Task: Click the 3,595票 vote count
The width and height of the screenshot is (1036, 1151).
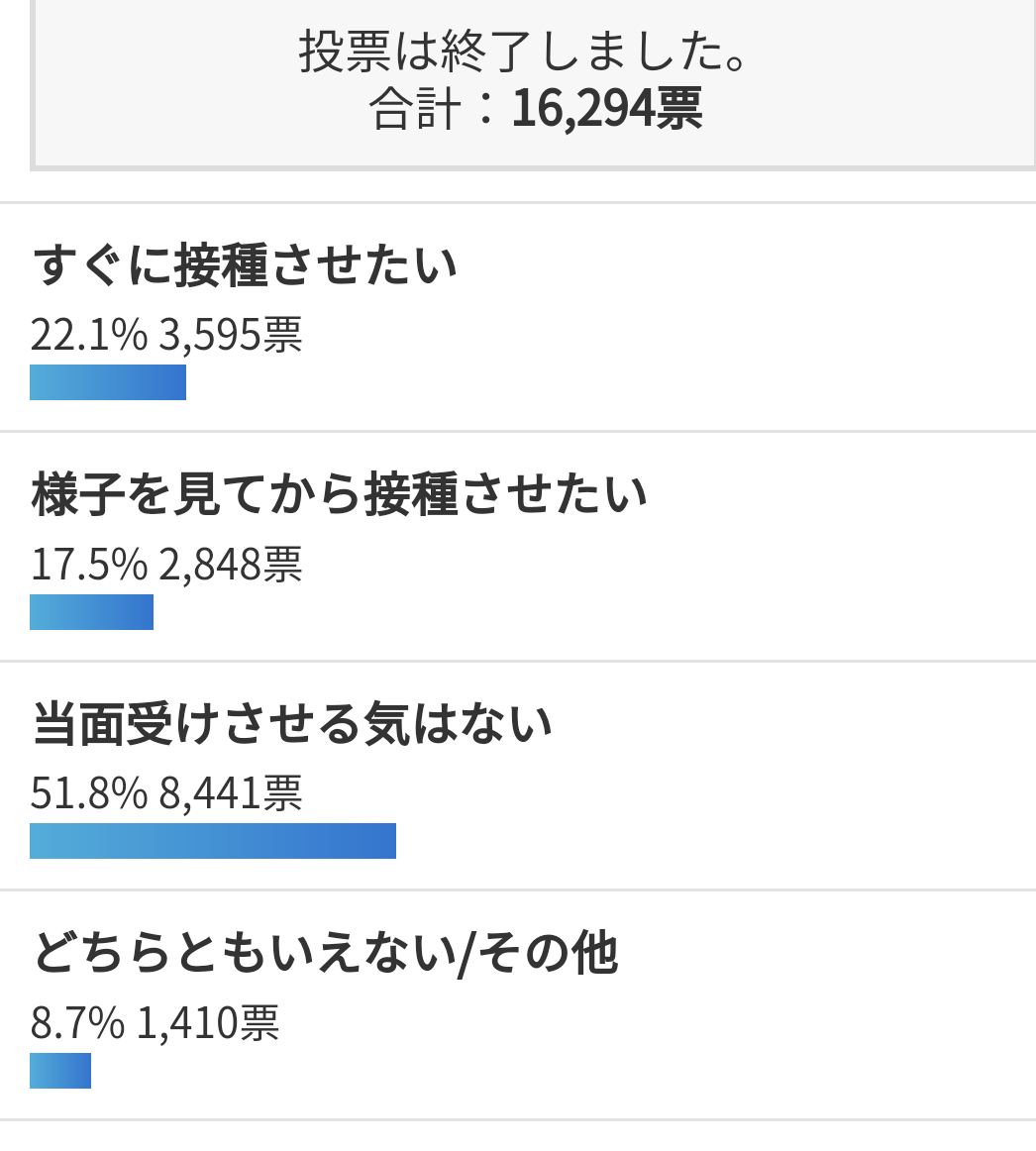Action: tap(231, 335)
